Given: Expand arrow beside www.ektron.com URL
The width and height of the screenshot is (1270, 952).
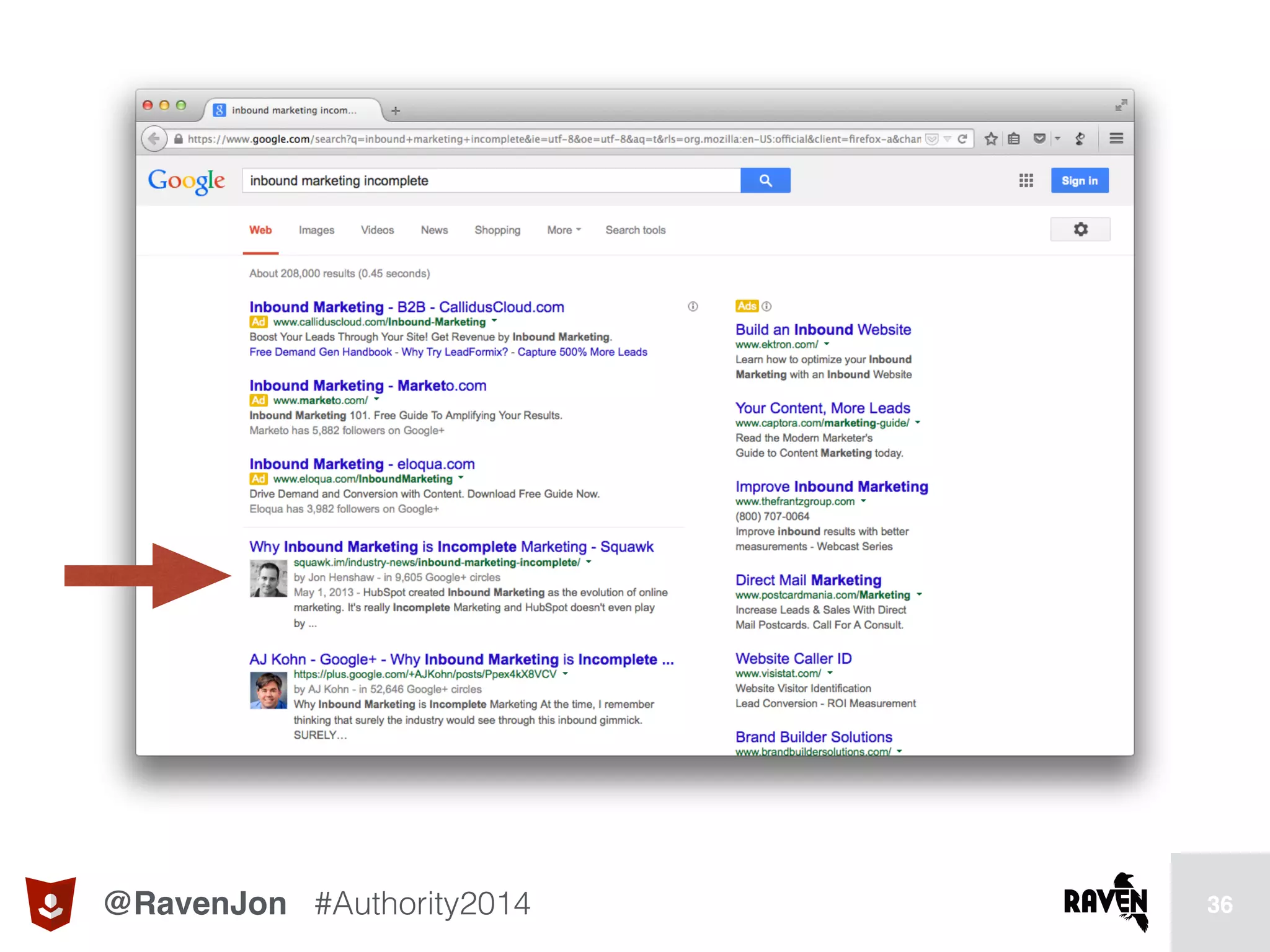Looking at the screenshot, I should [x=827, y=343].
